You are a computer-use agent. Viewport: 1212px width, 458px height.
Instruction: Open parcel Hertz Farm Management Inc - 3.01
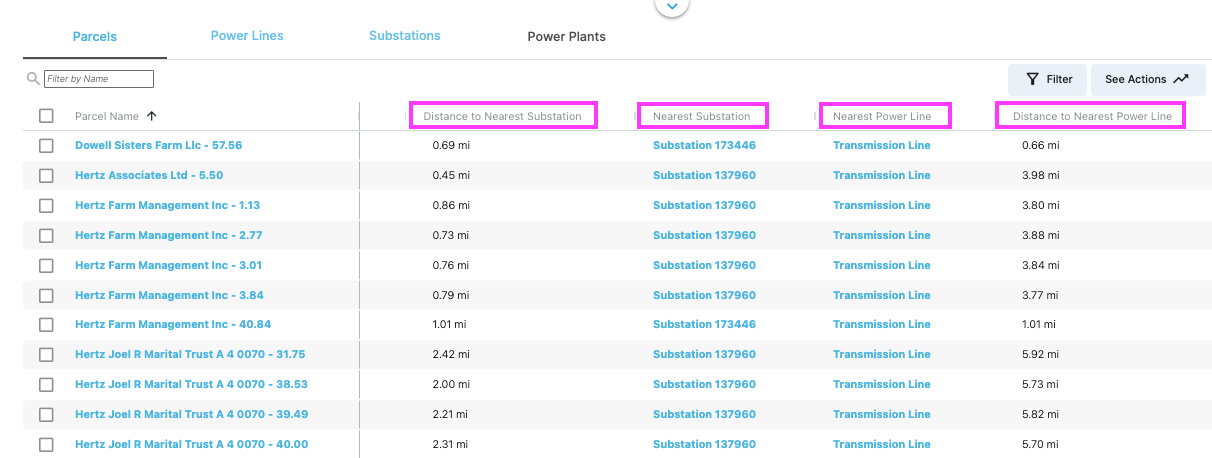coord(168,266)
